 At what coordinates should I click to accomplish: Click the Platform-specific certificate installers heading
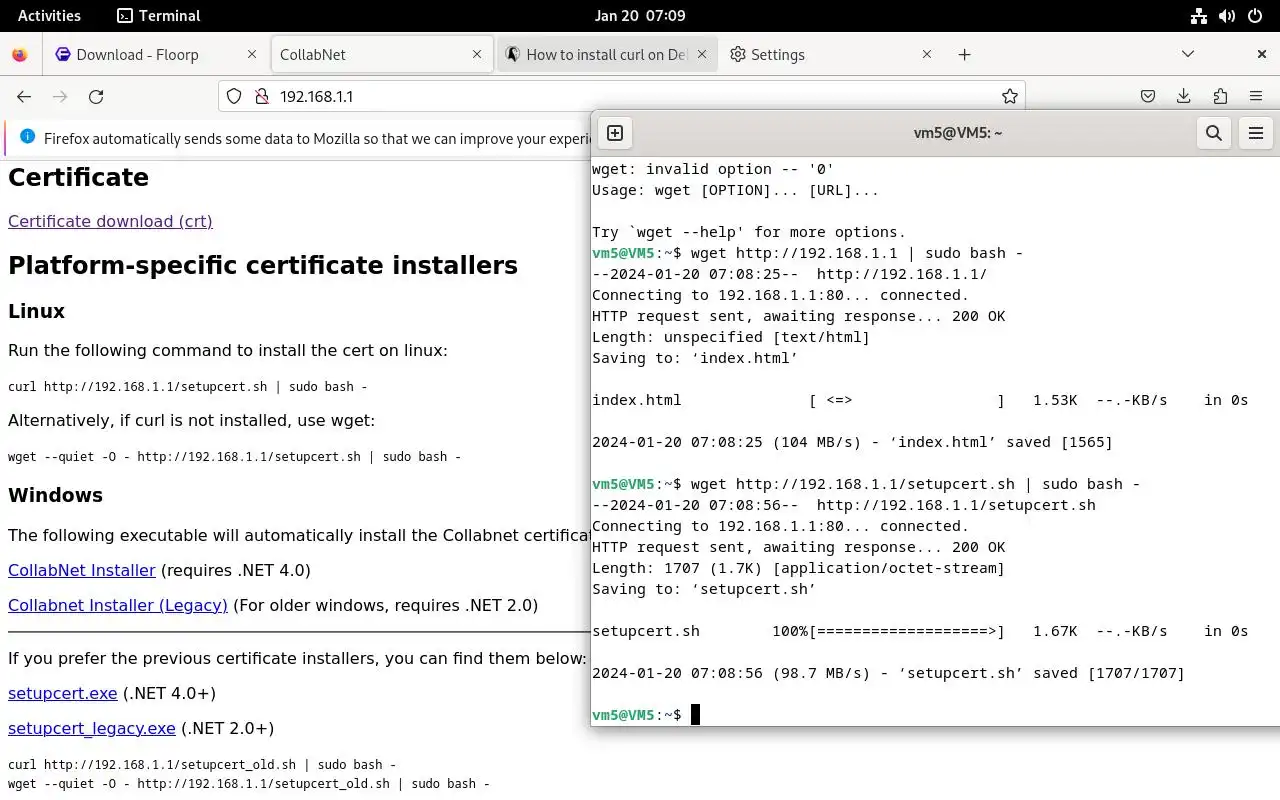point(263,265)
